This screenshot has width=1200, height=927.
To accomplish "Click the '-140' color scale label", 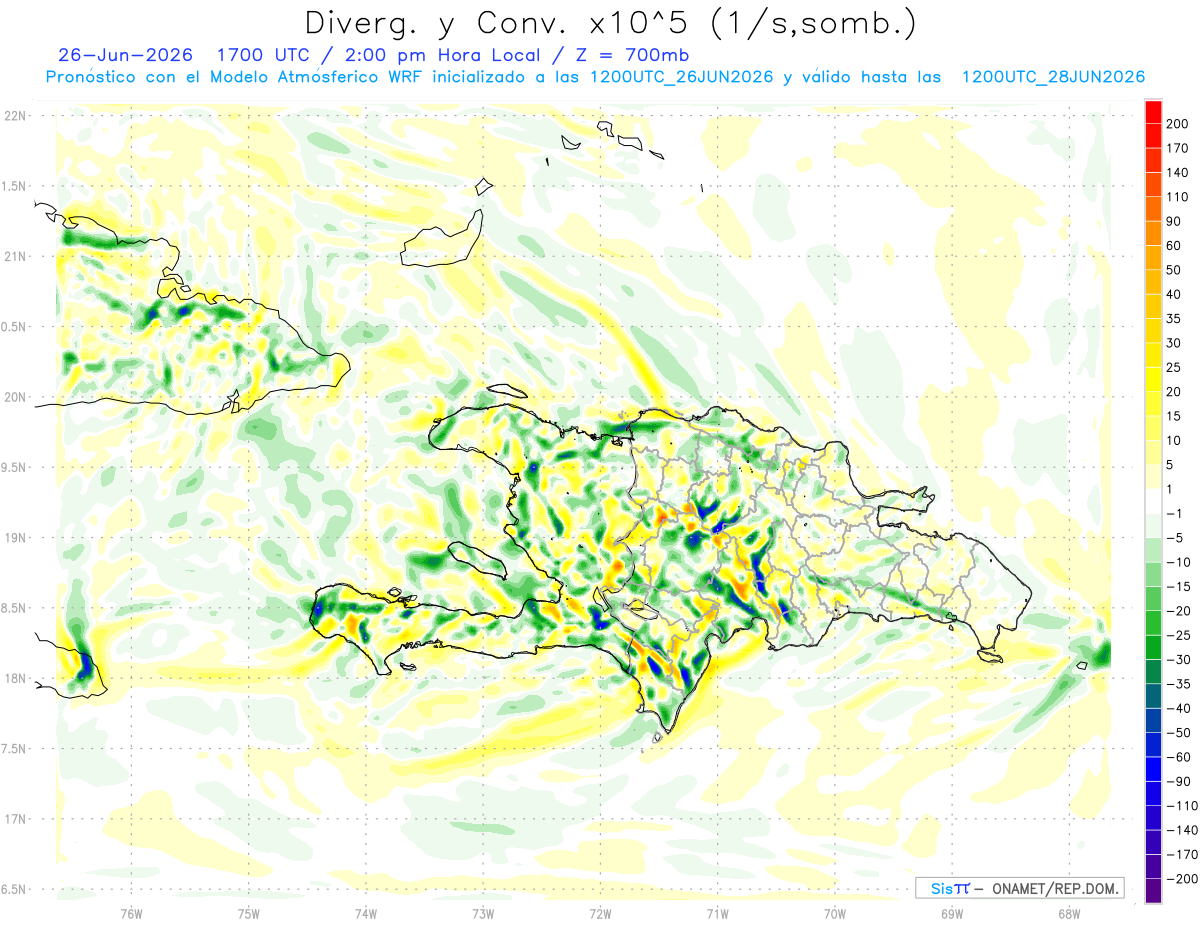I will pos(1182,830).
